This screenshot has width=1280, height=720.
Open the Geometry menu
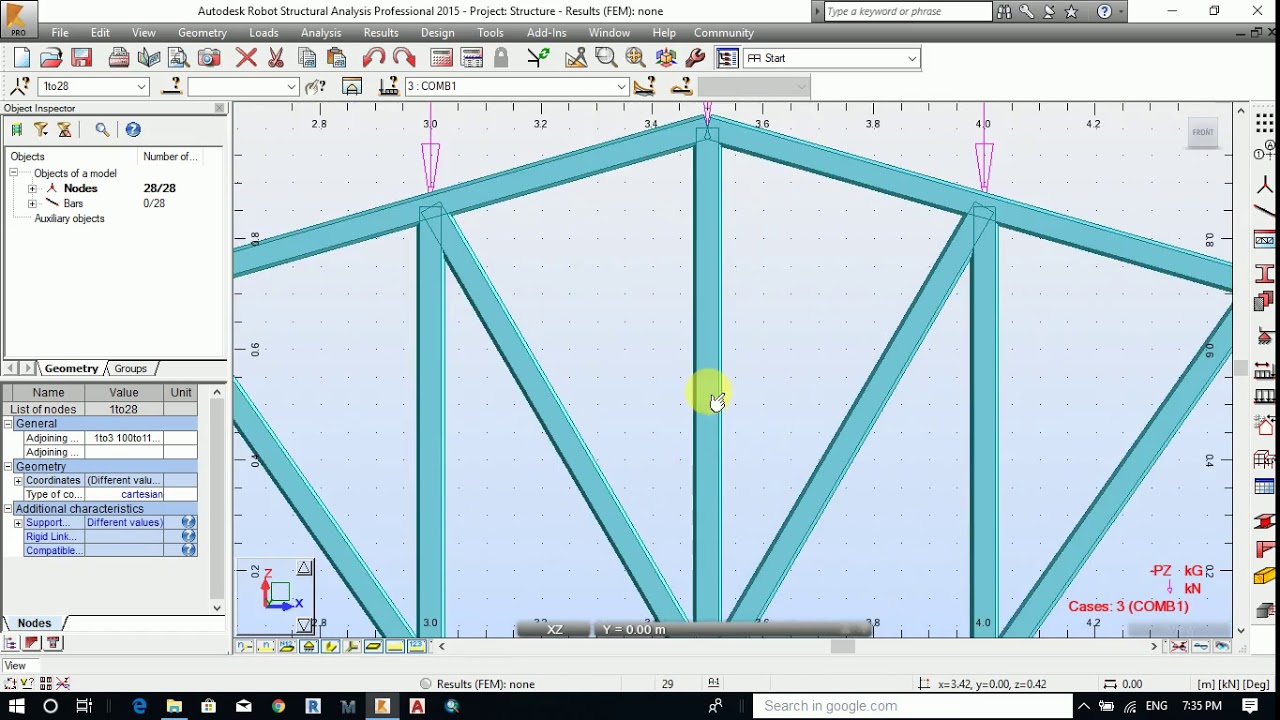[202, 32]
